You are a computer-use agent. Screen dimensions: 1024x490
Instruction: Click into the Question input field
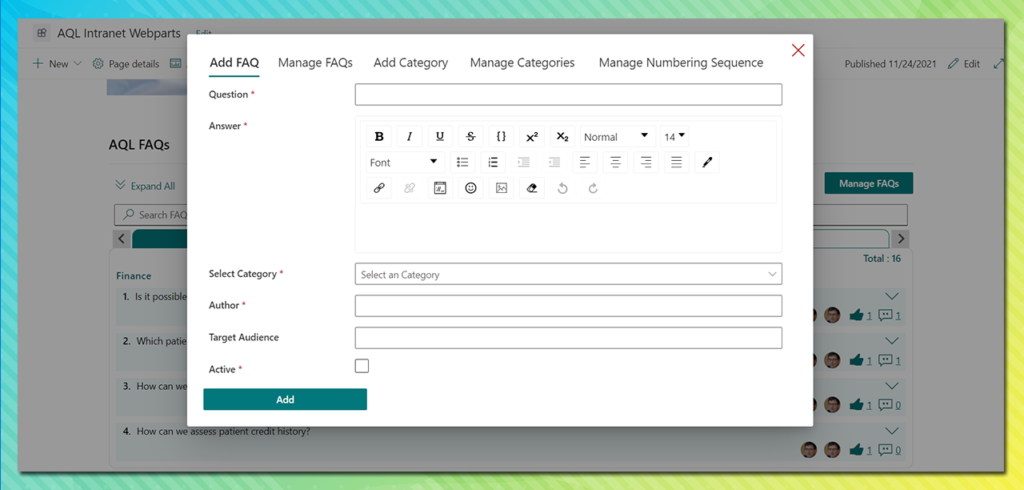(x=568, y=95)
